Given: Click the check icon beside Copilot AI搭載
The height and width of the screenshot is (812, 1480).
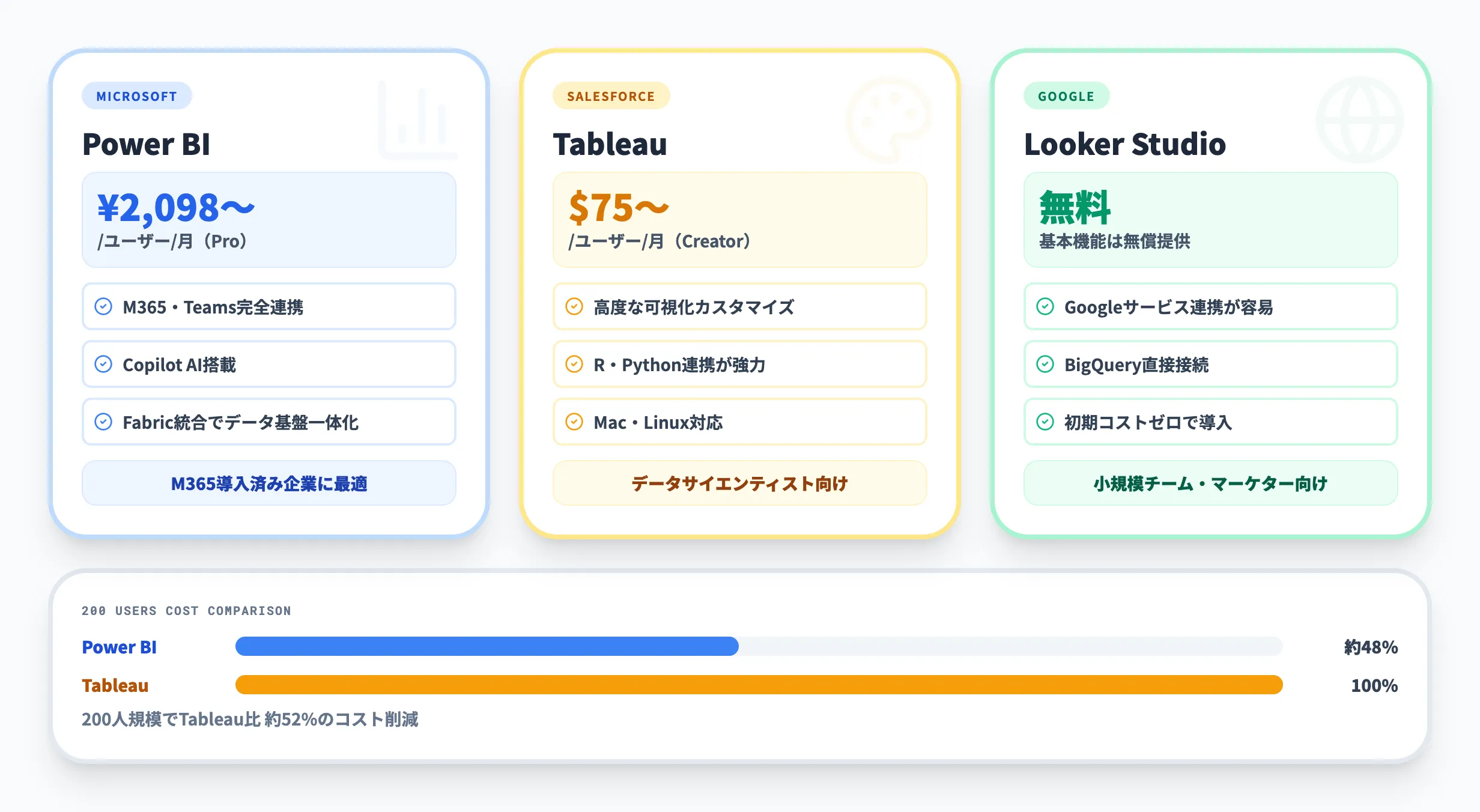Looking at the screenshot, I should (x=103, y=364).
